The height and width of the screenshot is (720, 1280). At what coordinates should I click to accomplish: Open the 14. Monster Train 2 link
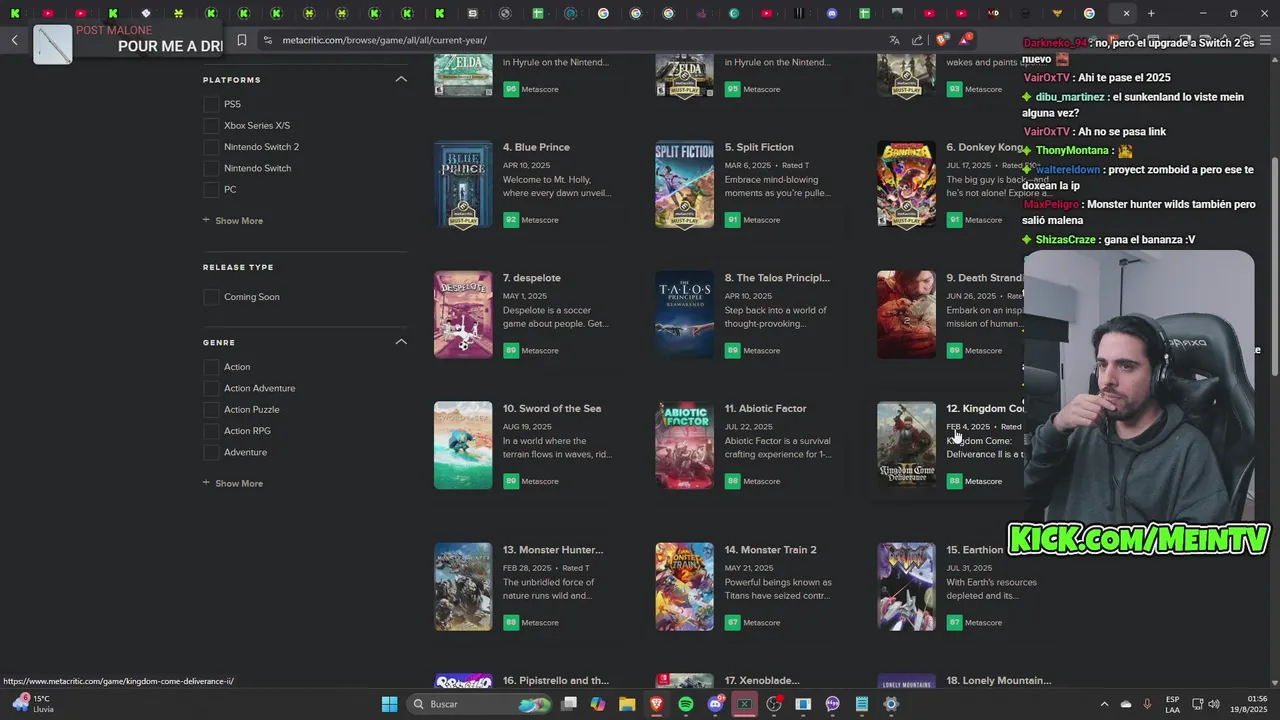pos(770,550)
